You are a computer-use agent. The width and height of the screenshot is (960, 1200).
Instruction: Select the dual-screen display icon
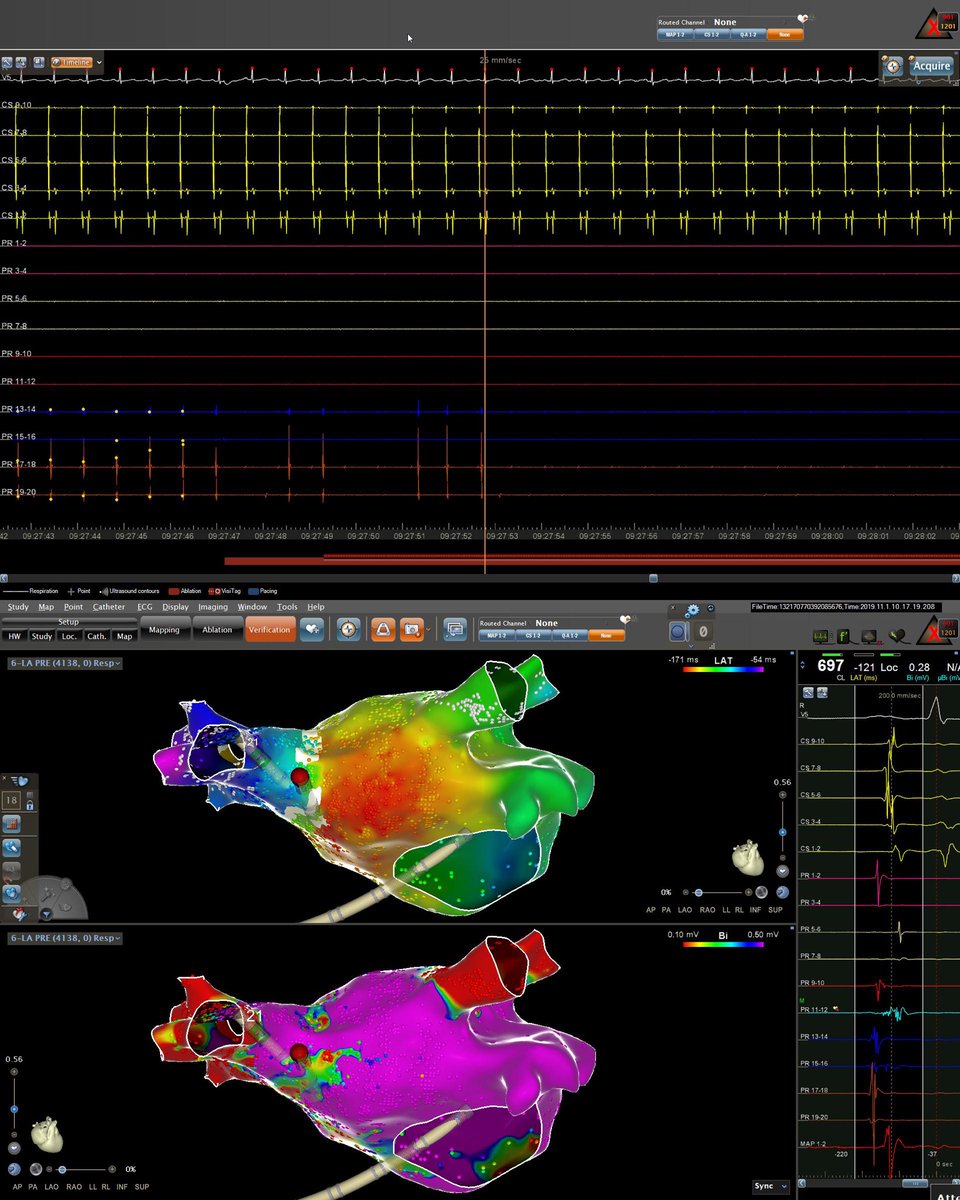tap(457, 629)
